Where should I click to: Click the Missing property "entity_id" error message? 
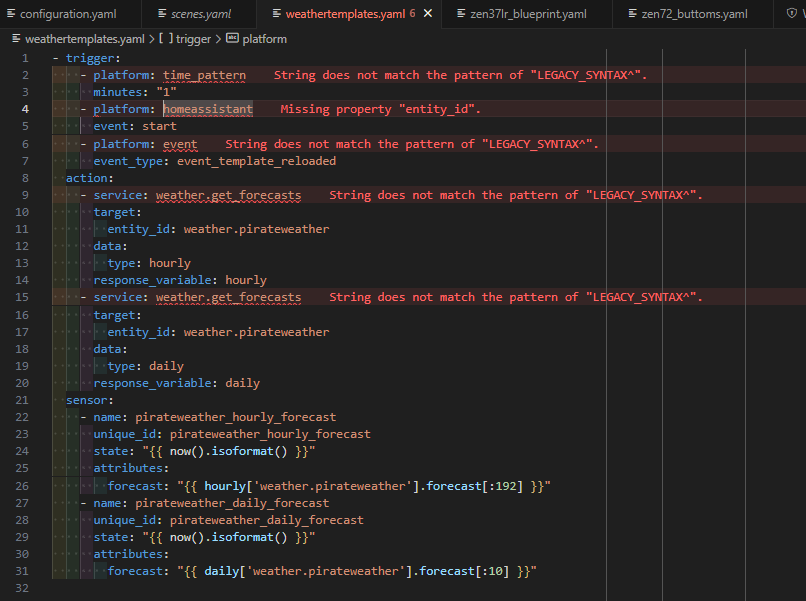point(380,109)
